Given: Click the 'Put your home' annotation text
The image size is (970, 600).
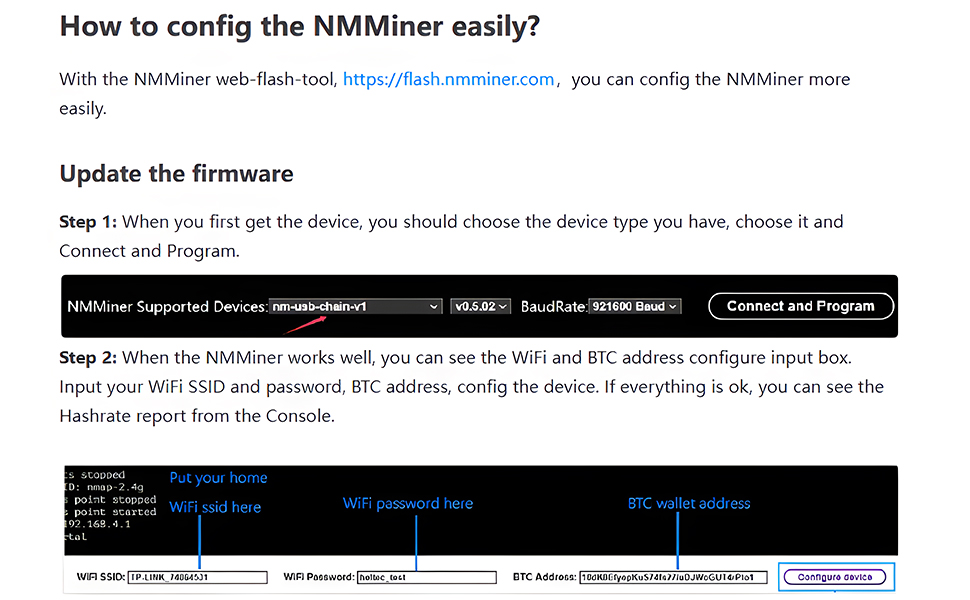Looking at the screenshot, I should (218, 478).
